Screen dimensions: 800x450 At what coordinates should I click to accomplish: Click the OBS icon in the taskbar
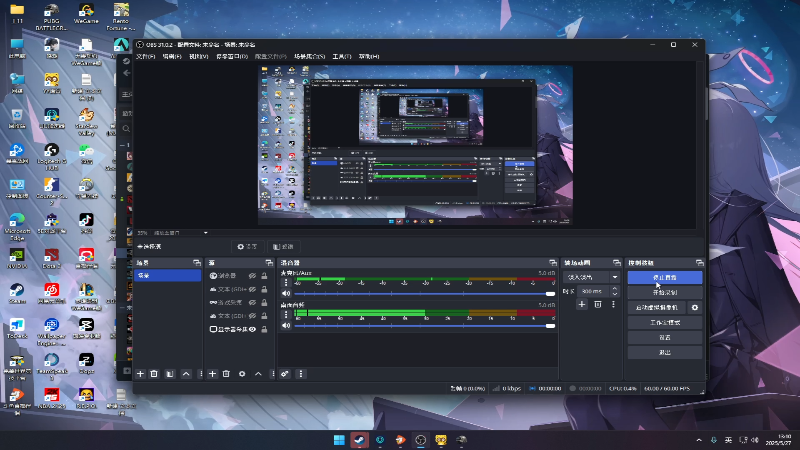(420, 440)
